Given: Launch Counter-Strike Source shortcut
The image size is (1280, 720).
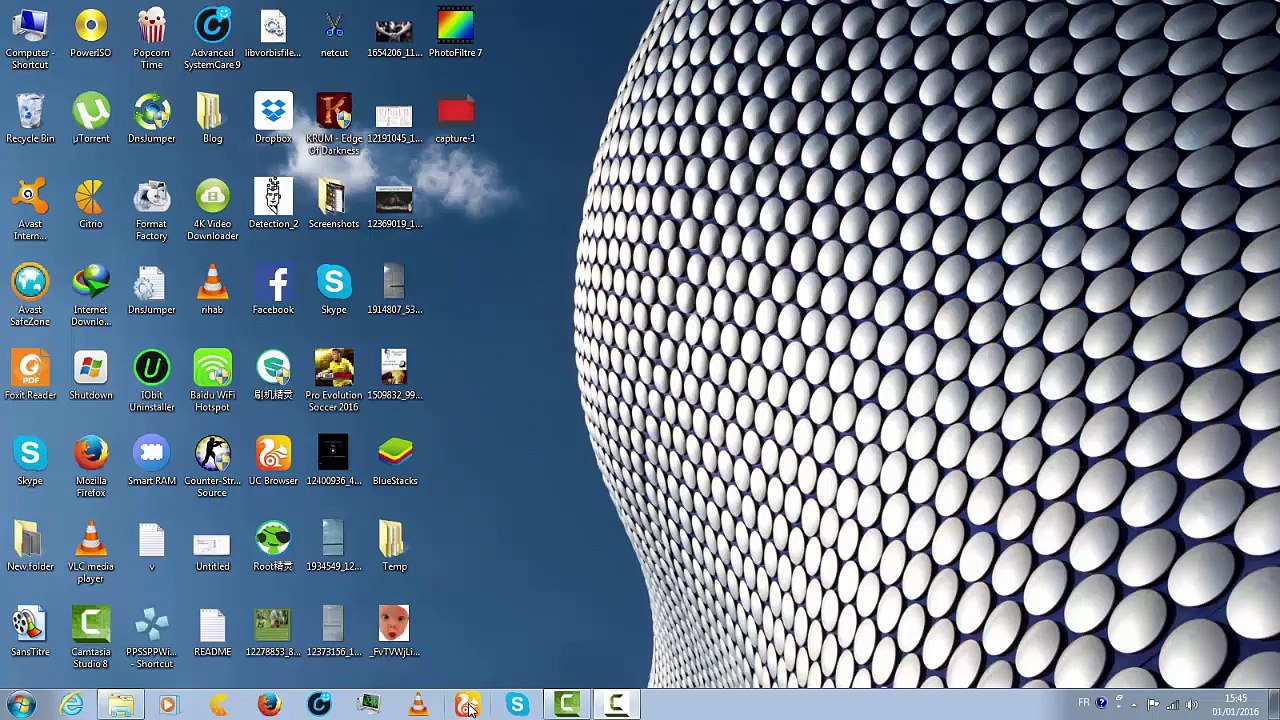Looking at the screenshot, I should pos(212,466).
